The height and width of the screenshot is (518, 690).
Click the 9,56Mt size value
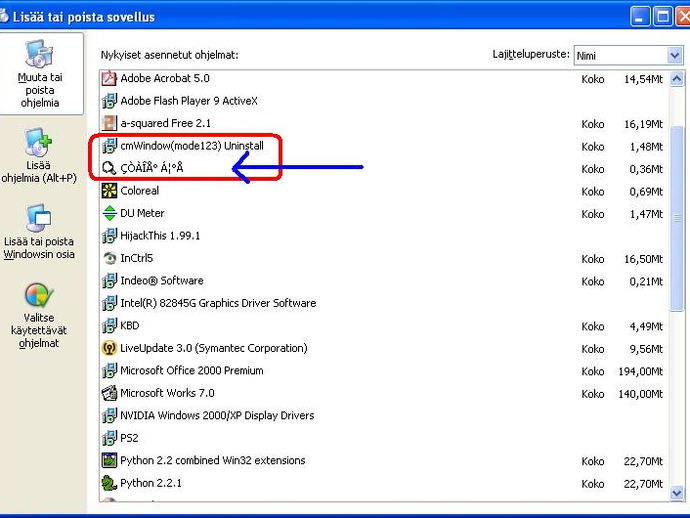(x=646, y=349)
